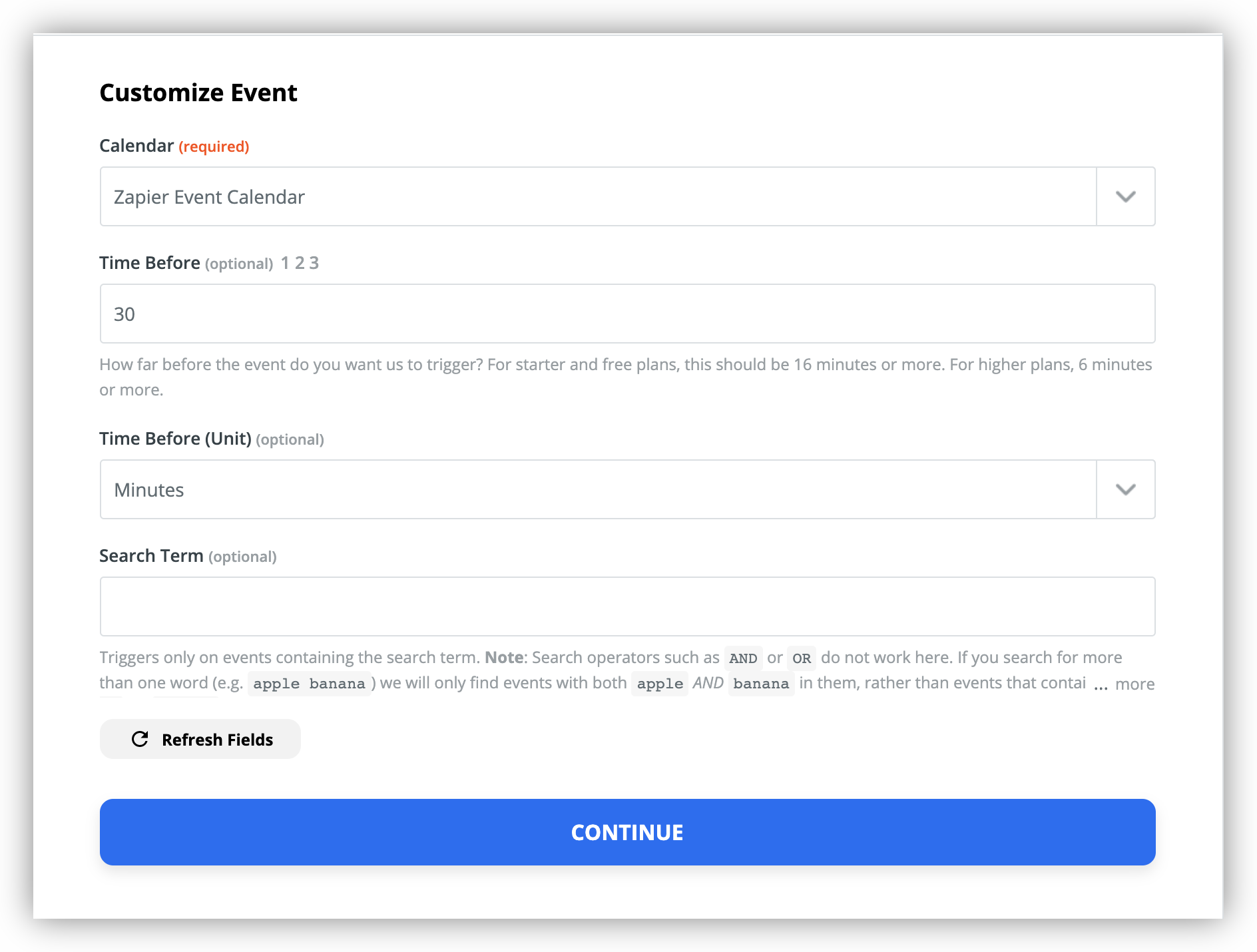Image resolution: width=1257 pixels, height=952 pixels.
Task: Open the Calendar dropdown chevron arrow
Action: (1125, 196)
